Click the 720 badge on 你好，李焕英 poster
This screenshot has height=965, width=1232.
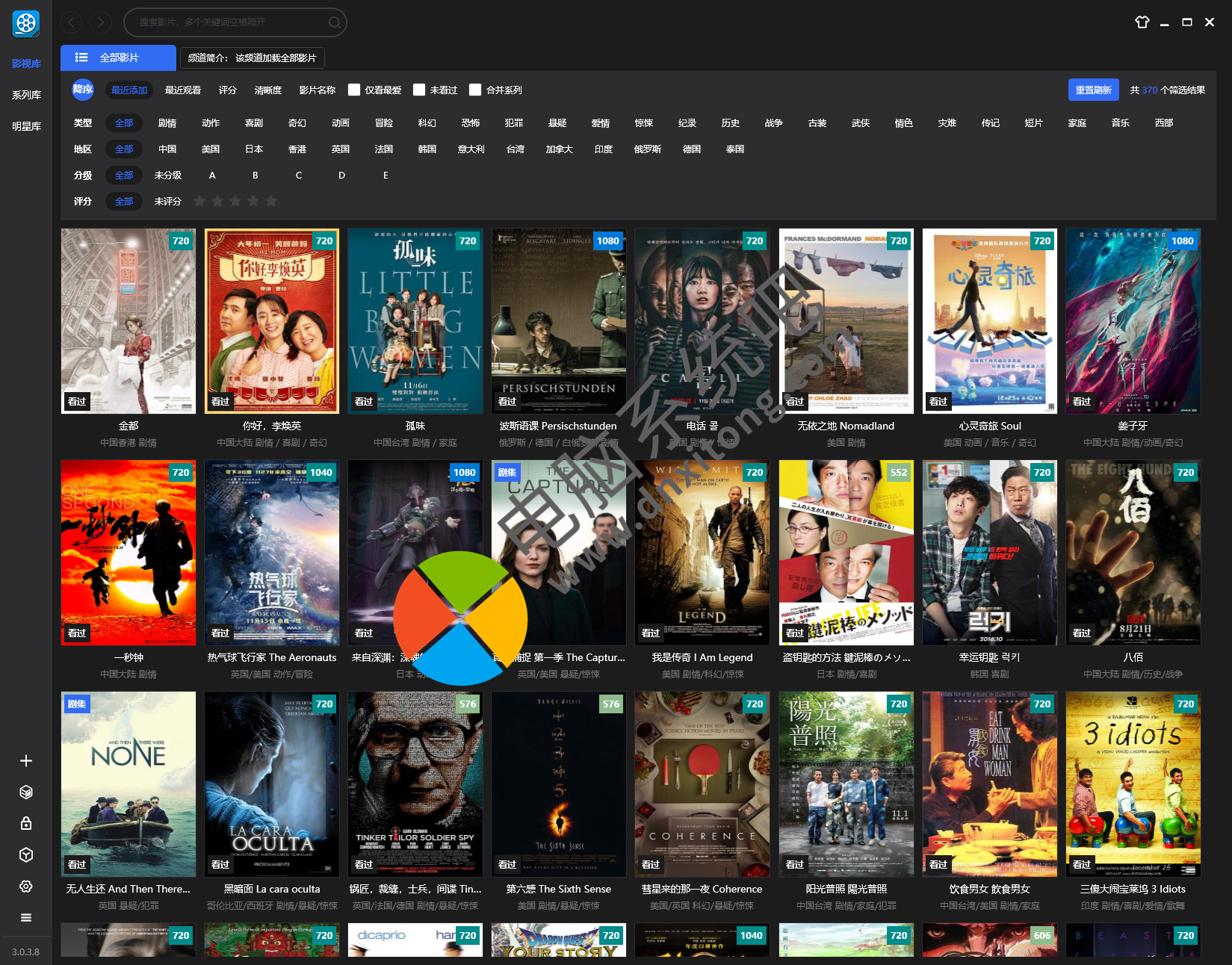point(324,241)
